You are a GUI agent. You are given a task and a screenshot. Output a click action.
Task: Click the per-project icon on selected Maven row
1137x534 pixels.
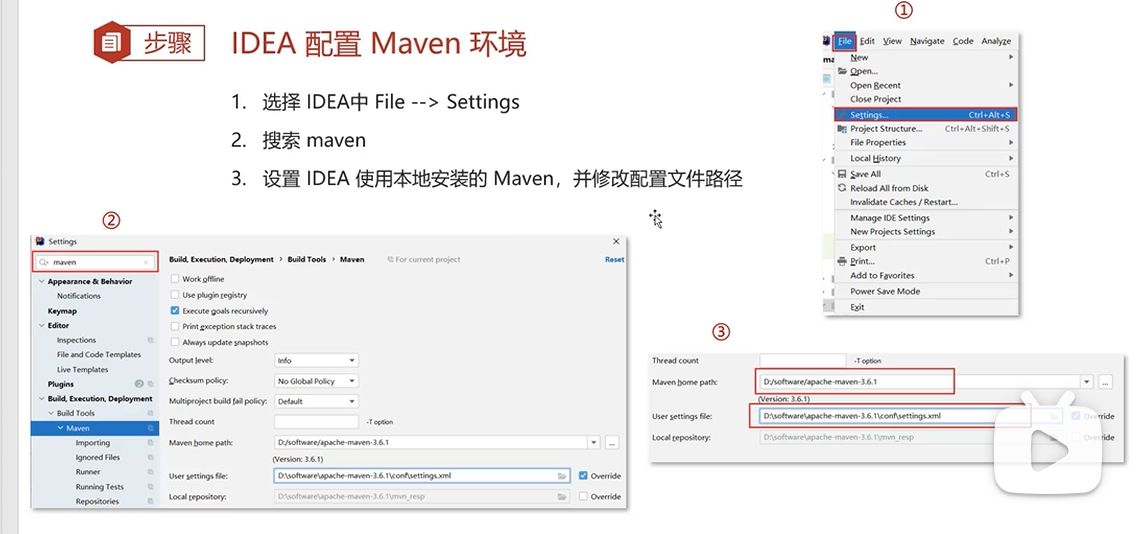(x=150, y=428)
